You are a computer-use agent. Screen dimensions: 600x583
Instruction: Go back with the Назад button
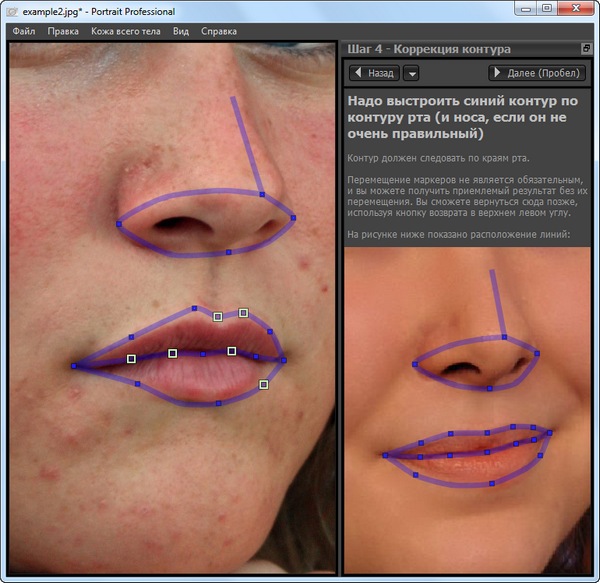[x=374, y=73]
